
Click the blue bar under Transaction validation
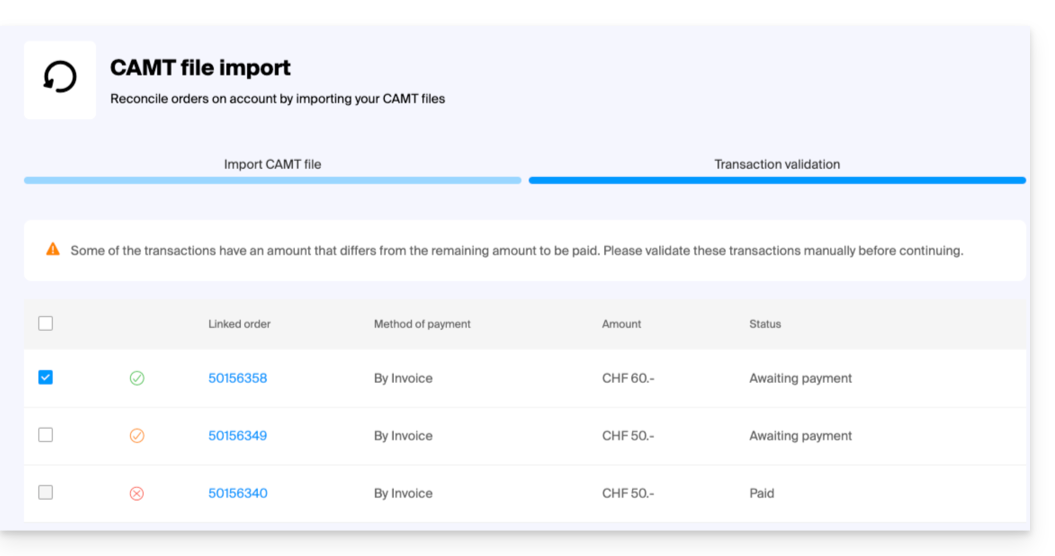pos(776,181)
